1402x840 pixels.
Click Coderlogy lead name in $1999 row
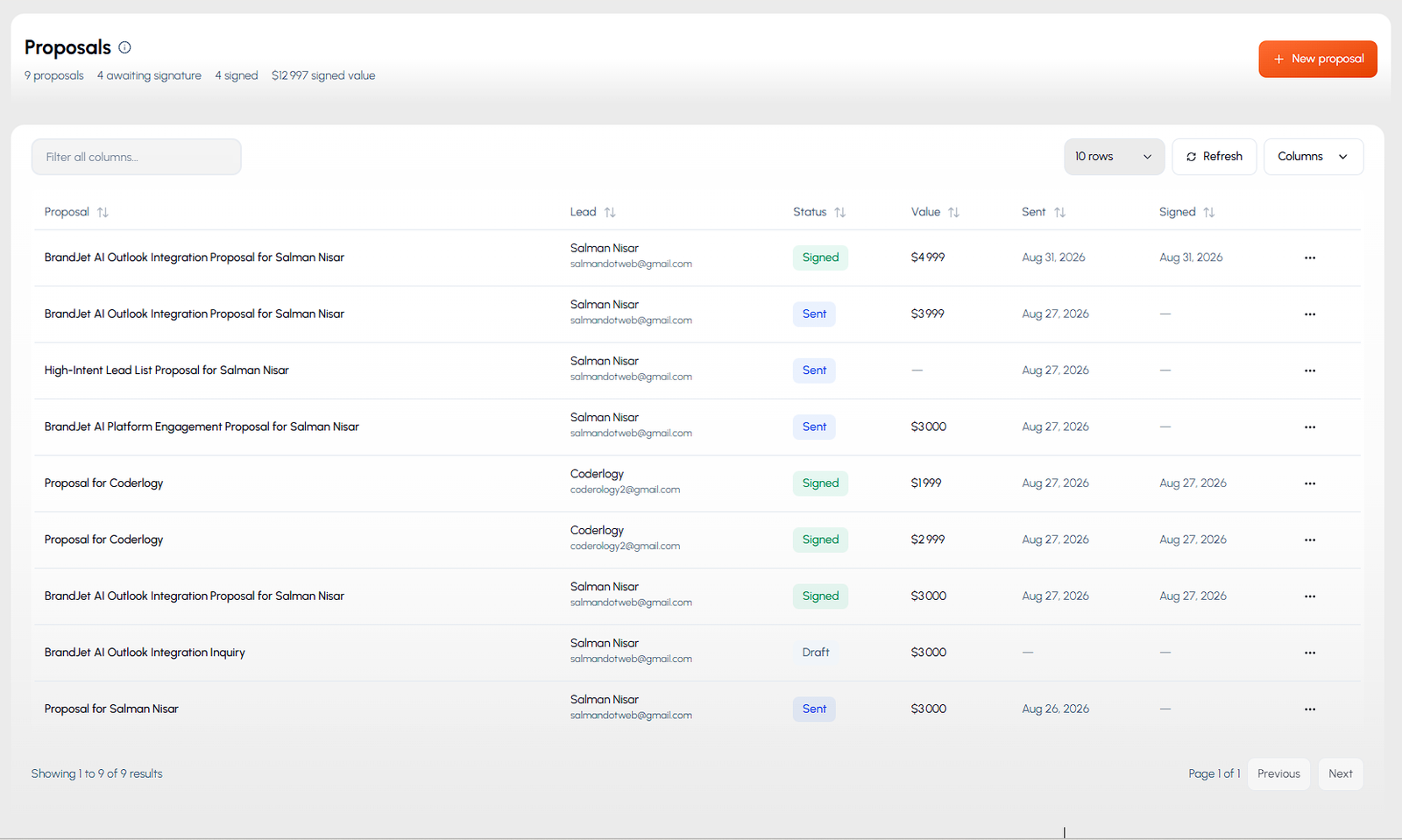tap(597, 474)
